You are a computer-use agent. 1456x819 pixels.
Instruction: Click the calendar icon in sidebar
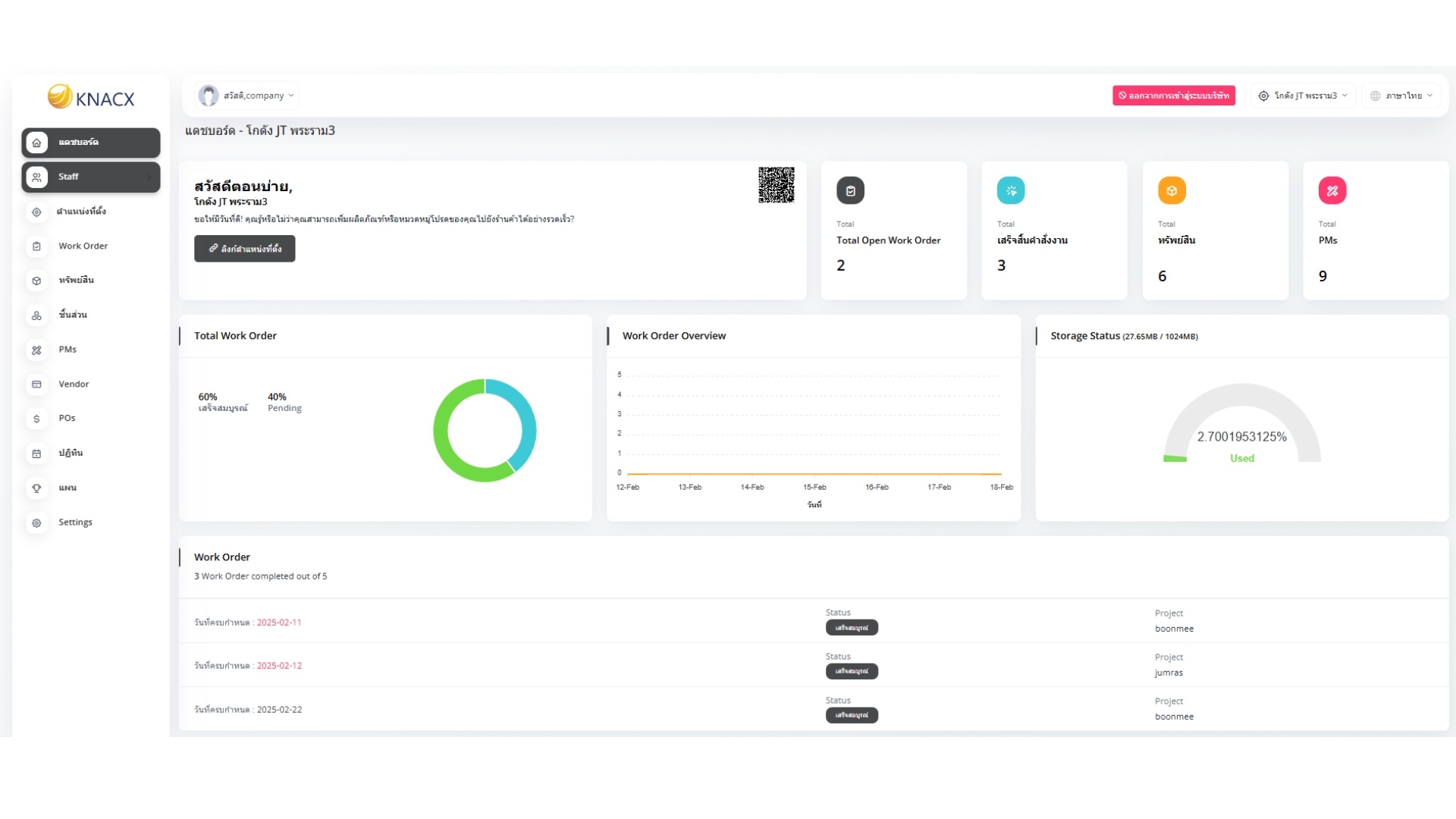(x=36, y=453)
